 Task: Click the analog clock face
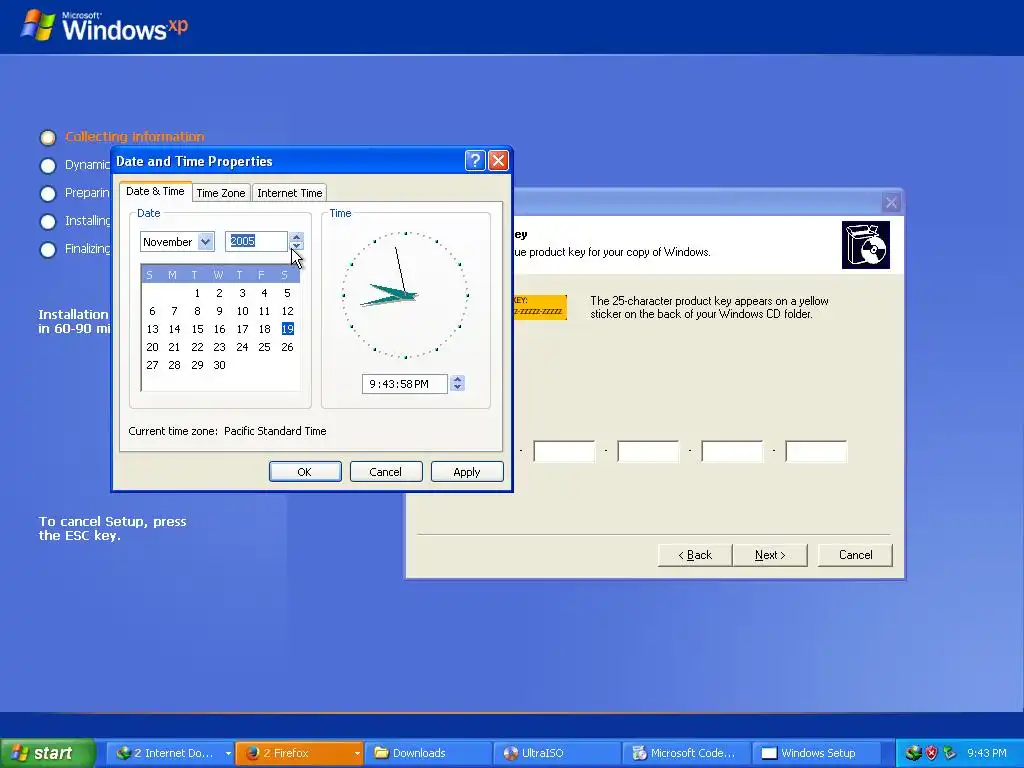pos(405,295)
